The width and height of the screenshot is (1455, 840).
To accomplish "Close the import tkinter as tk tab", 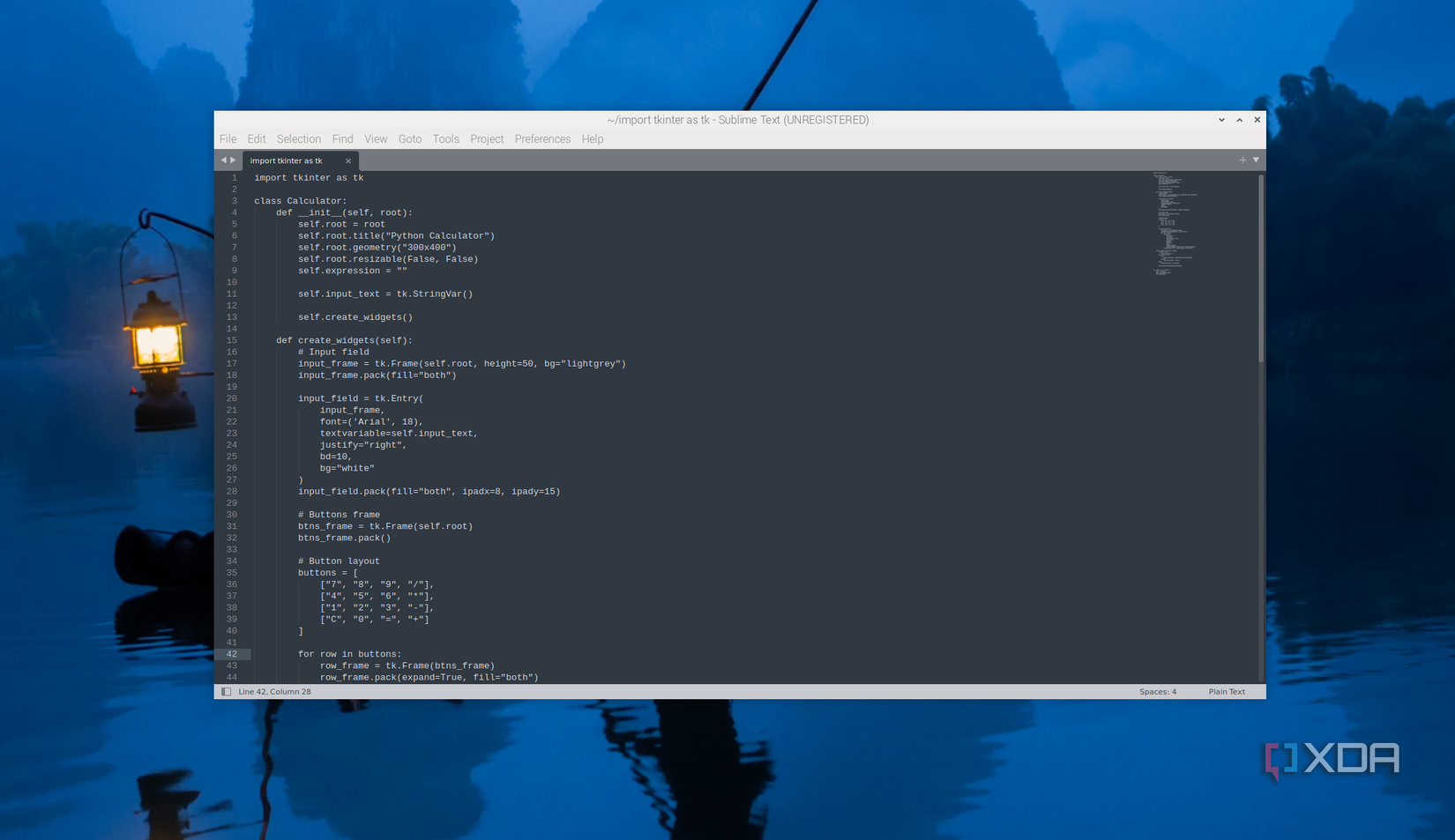I will pyautogui.click(x=347, y=160).
